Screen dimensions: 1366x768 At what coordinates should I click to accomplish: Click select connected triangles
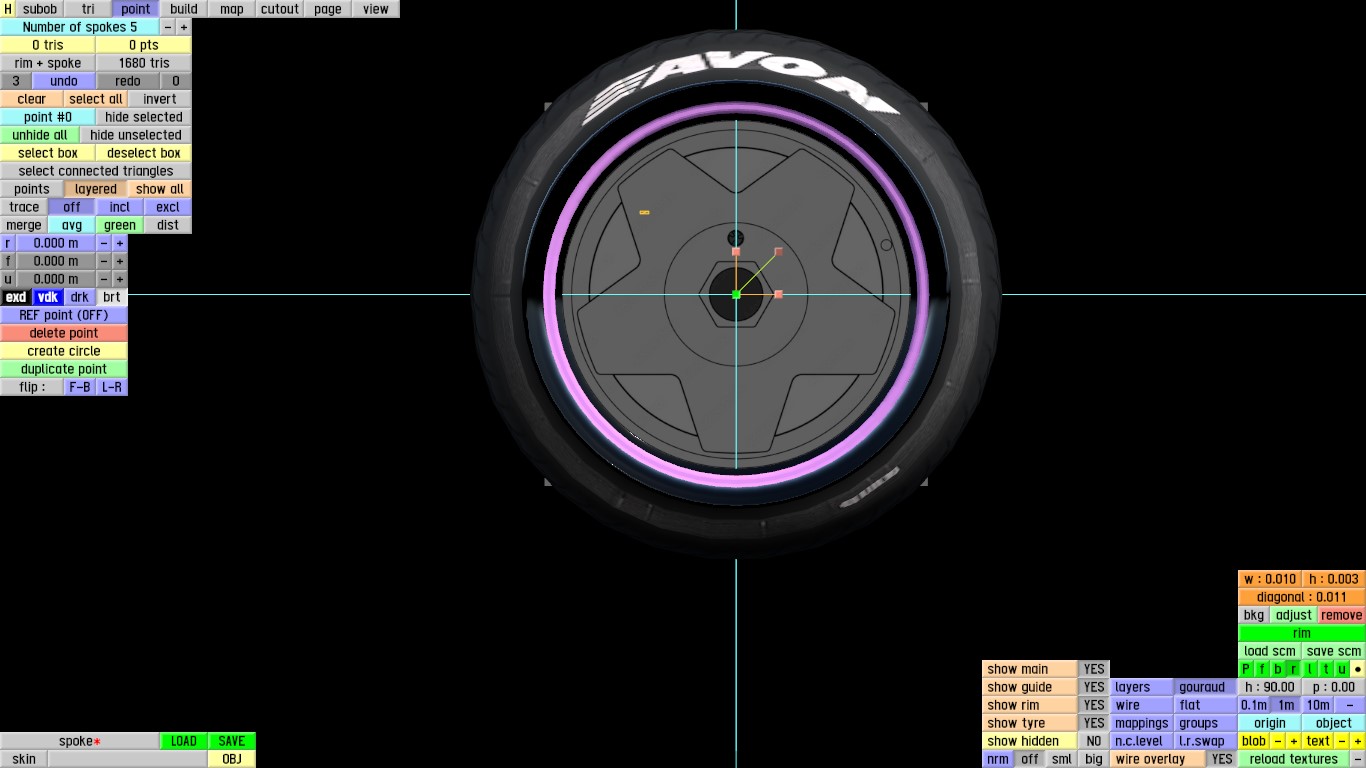pos(96,171)
